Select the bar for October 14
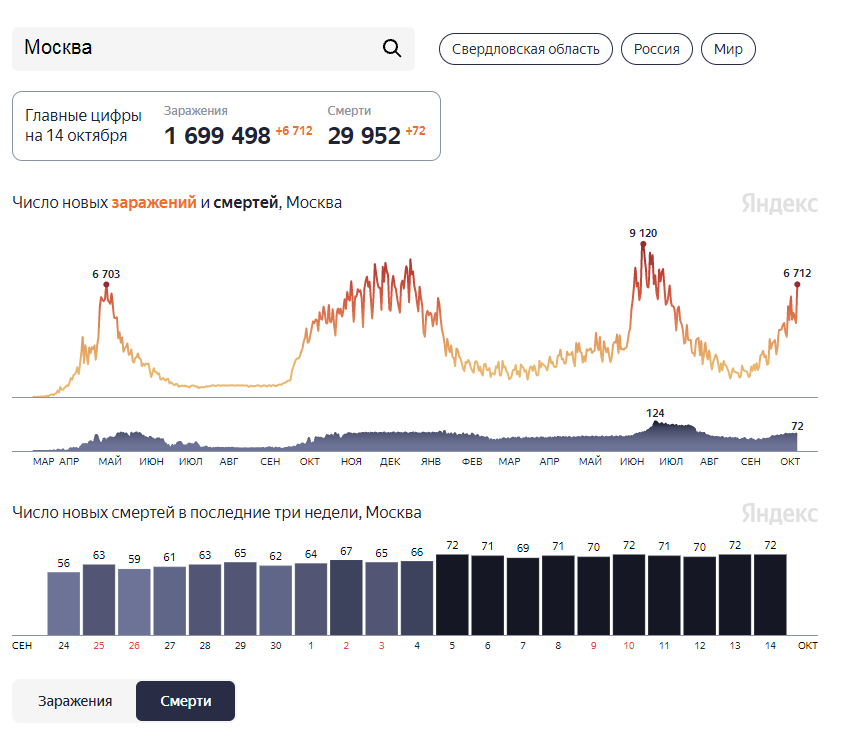The width and height of the screenshot is (854, 740). pyautogui.click(x=770, y=595)
